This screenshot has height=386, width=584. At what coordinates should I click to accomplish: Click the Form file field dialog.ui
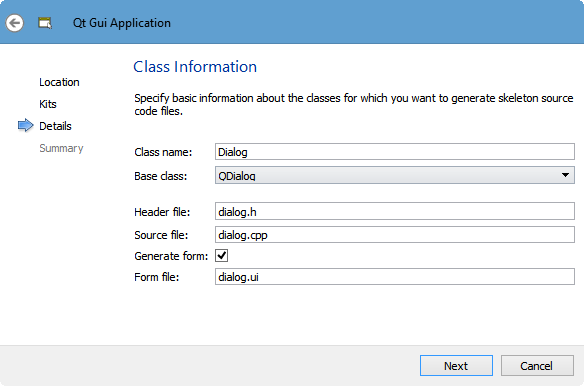point(395,277)
